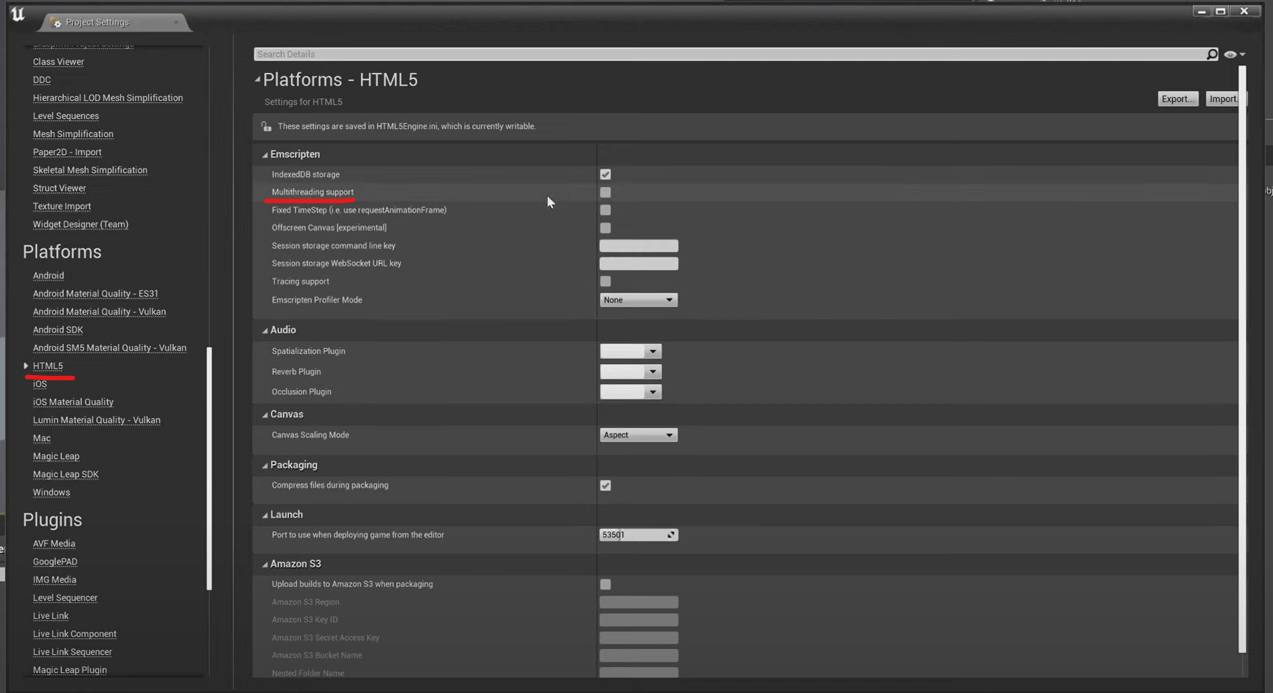
Task: Click the Export button
Action: [x=1177, y=99]
